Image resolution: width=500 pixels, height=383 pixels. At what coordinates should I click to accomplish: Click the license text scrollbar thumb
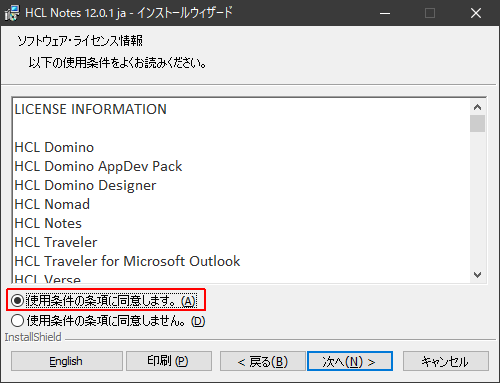477,123
